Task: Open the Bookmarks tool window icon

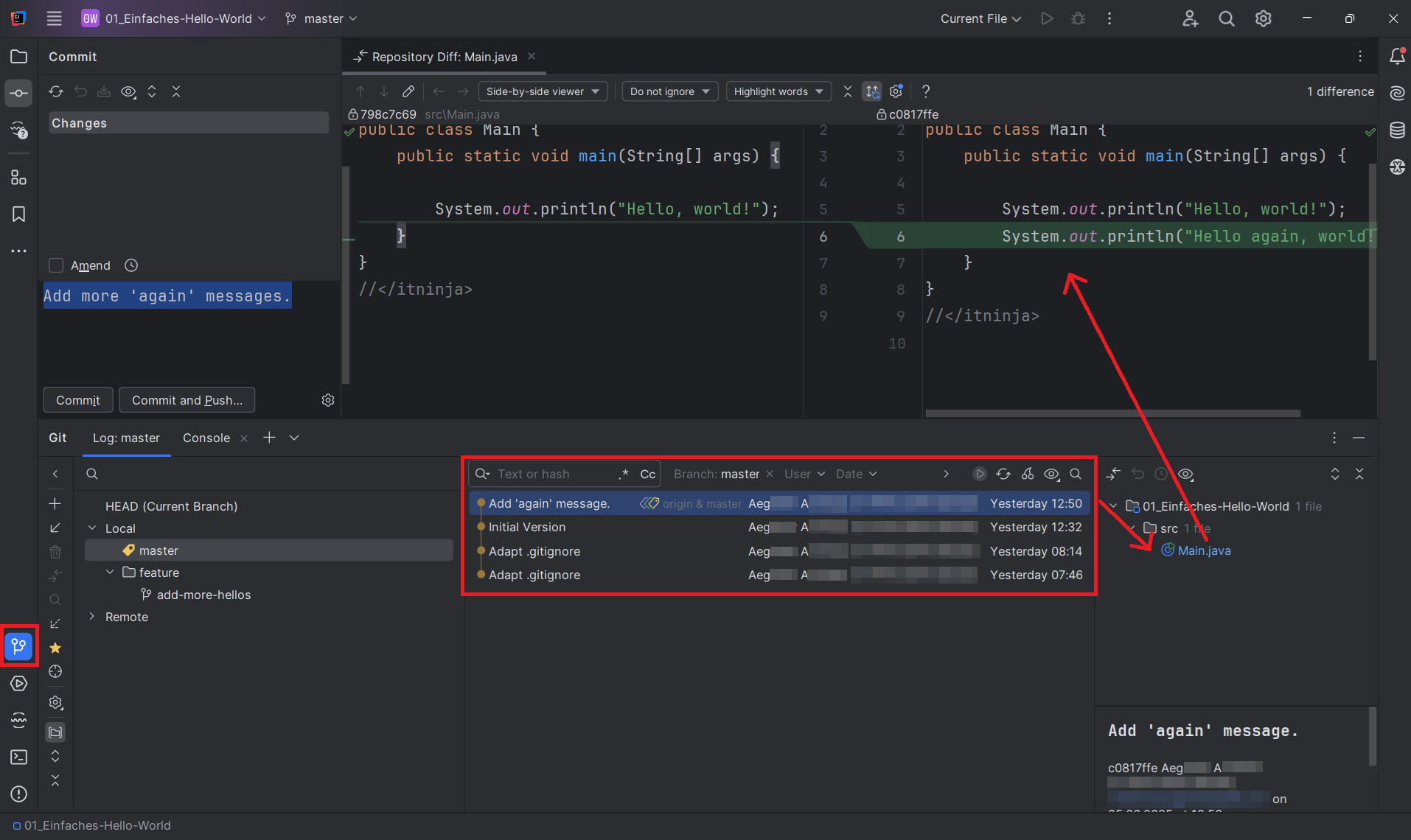Action: [18, 214]
